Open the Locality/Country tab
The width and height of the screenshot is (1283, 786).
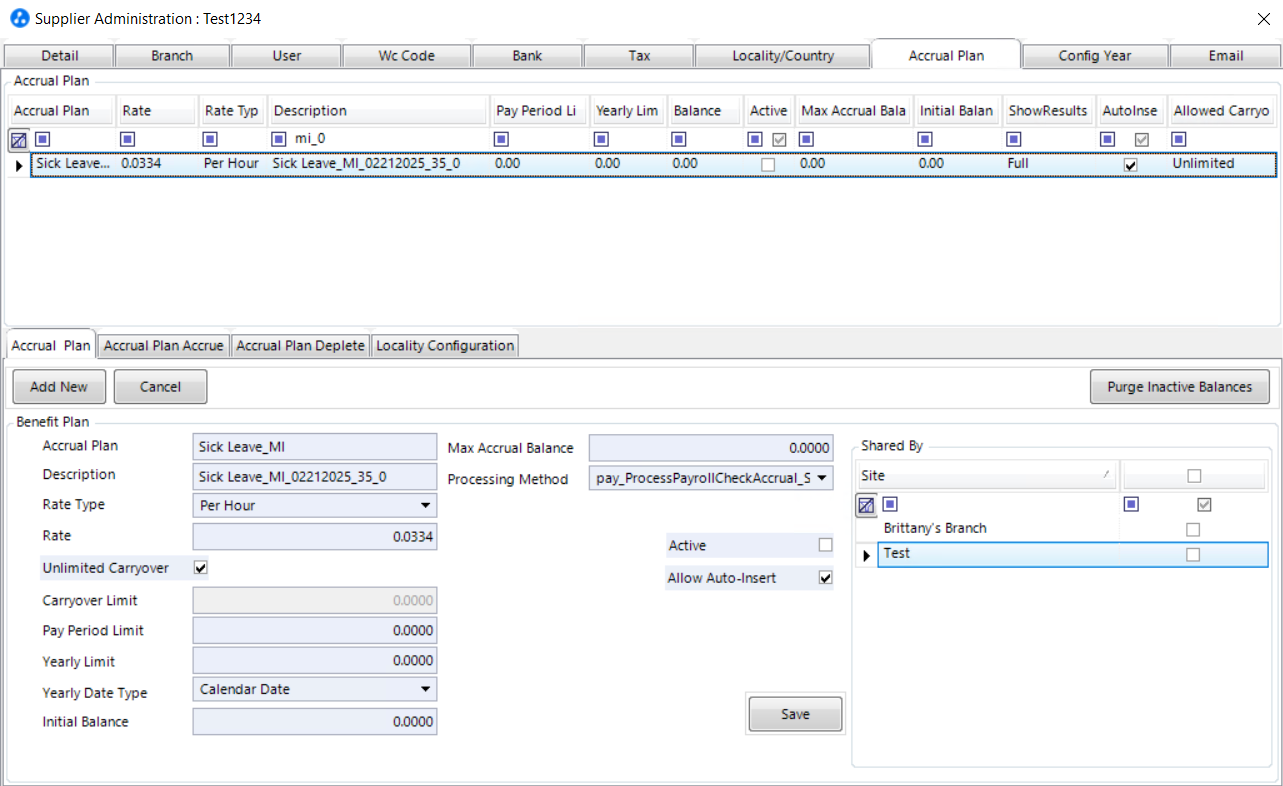(x=783, y=55)
